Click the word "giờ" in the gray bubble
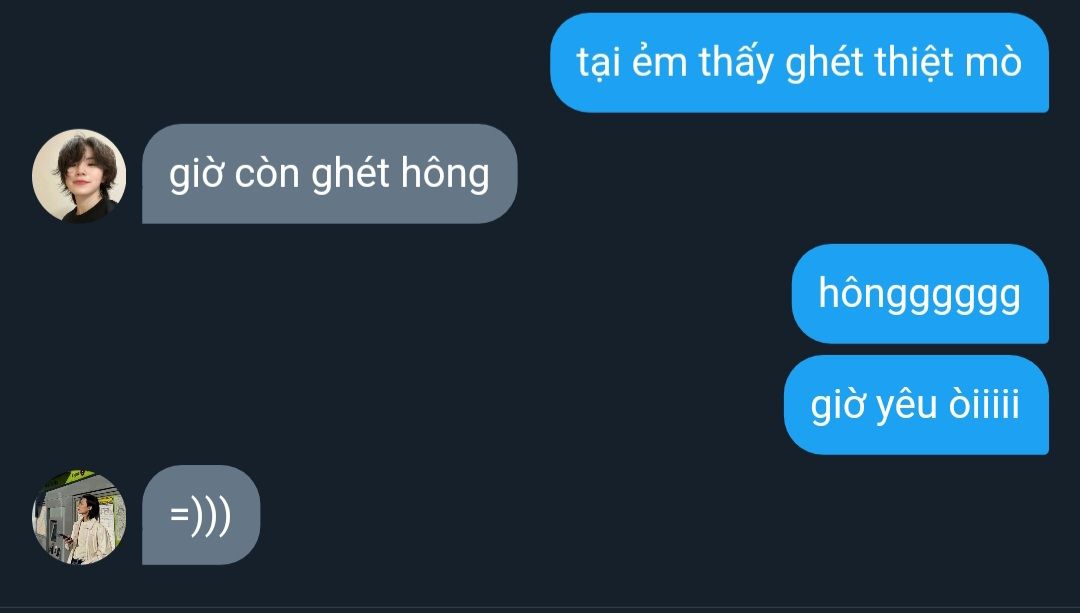Viewport: 1080px width, 613px height. [196, 174]
